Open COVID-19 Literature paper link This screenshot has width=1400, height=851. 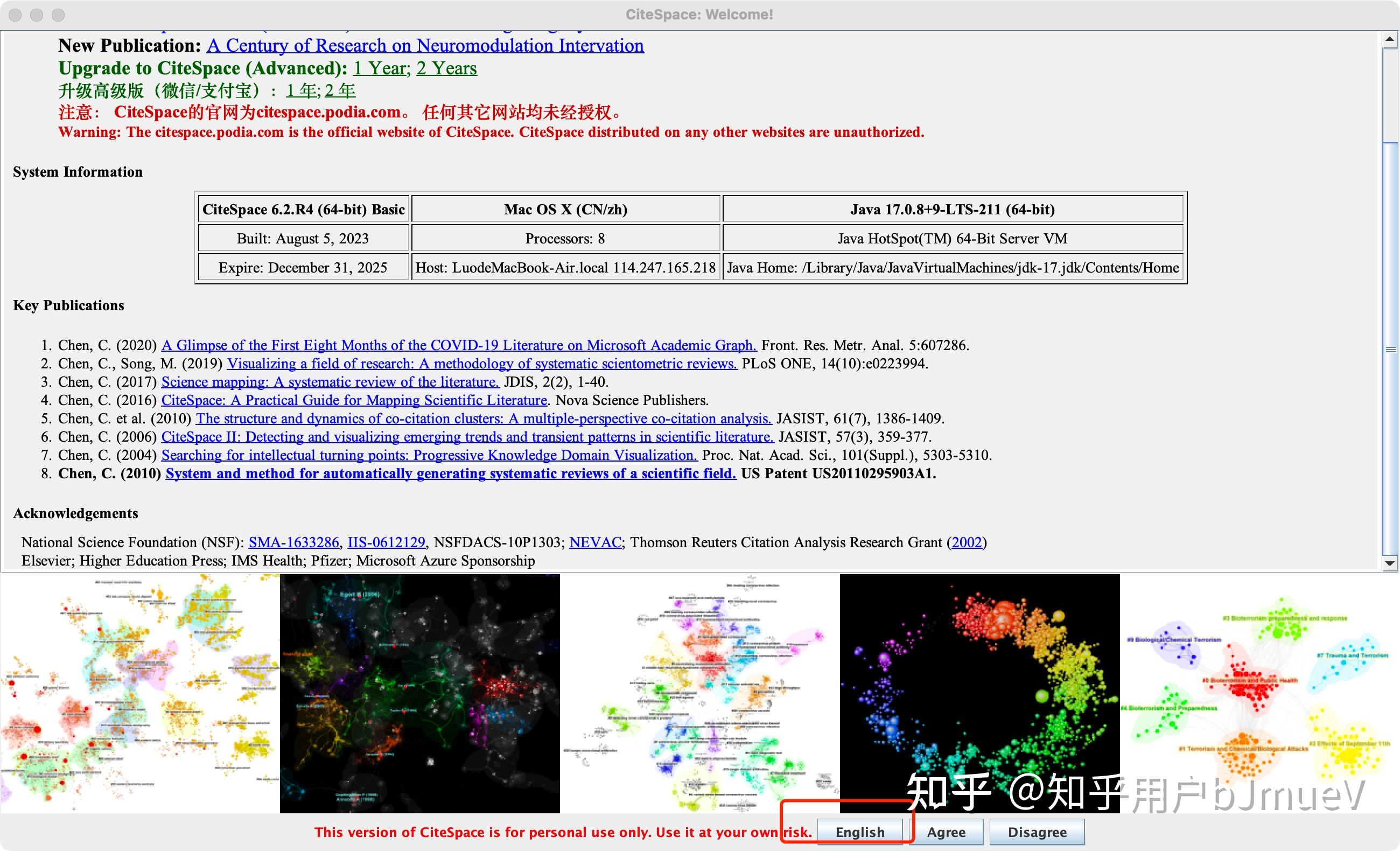click(459, 345)
